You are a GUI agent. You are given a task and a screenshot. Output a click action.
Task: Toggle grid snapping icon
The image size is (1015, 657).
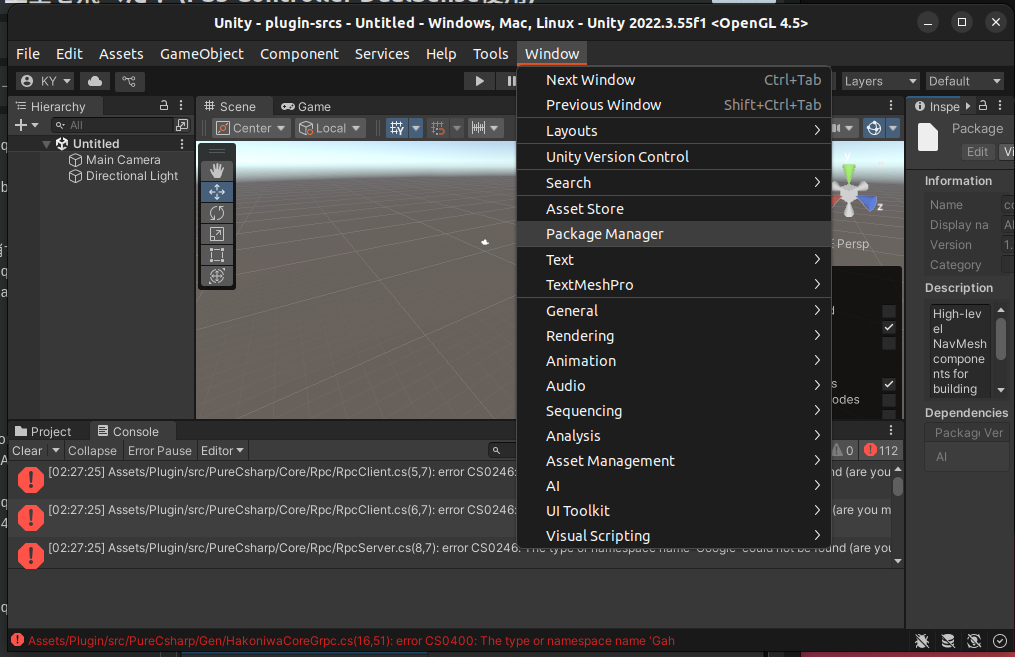(x=438, y=128)
